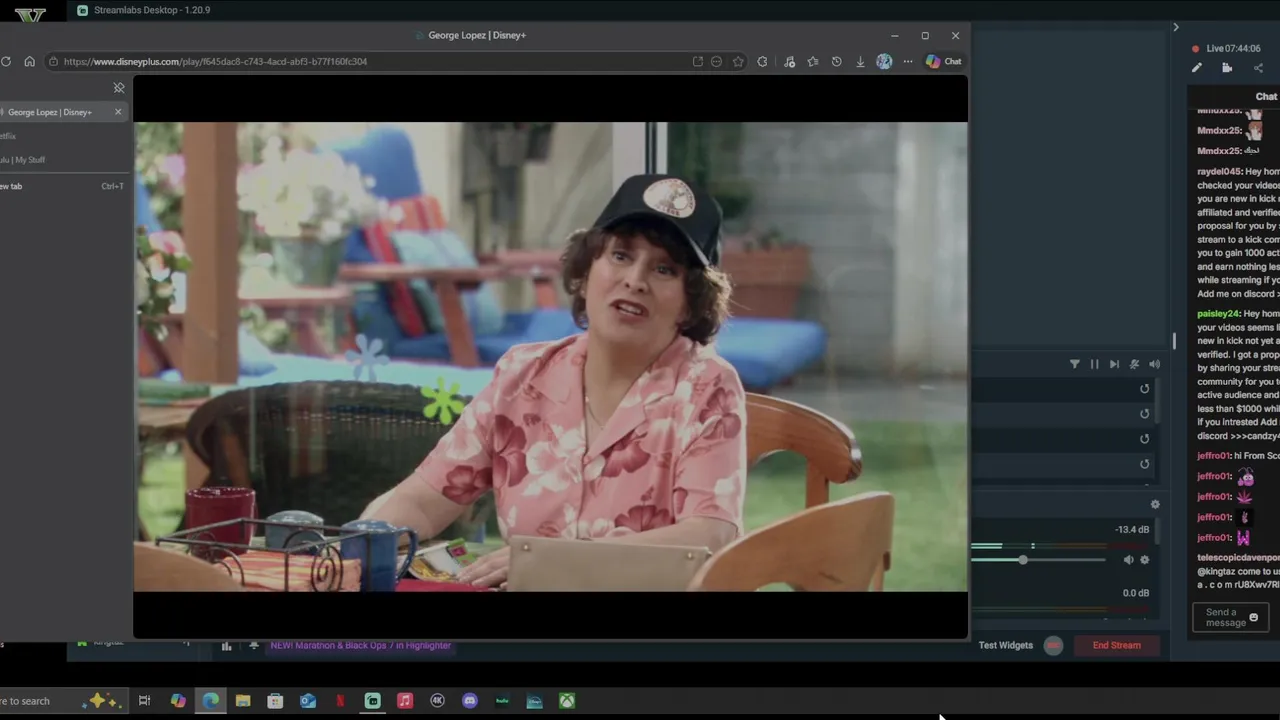Click chat user raydel045 name

(1218, 172)
